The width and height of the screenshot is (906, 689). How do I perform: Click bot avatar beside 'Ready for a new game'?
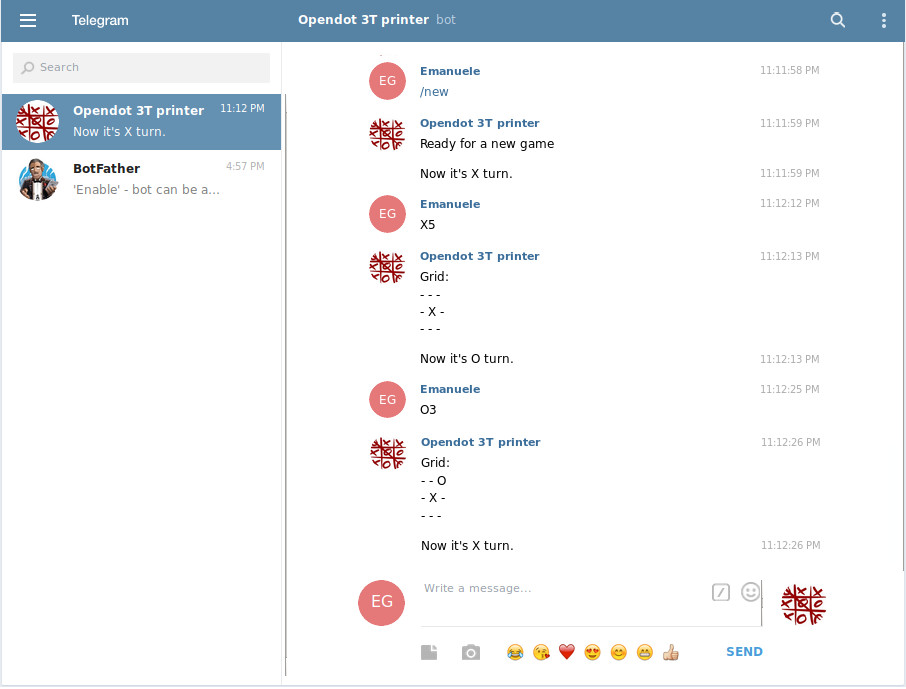[x=387, y=134]
